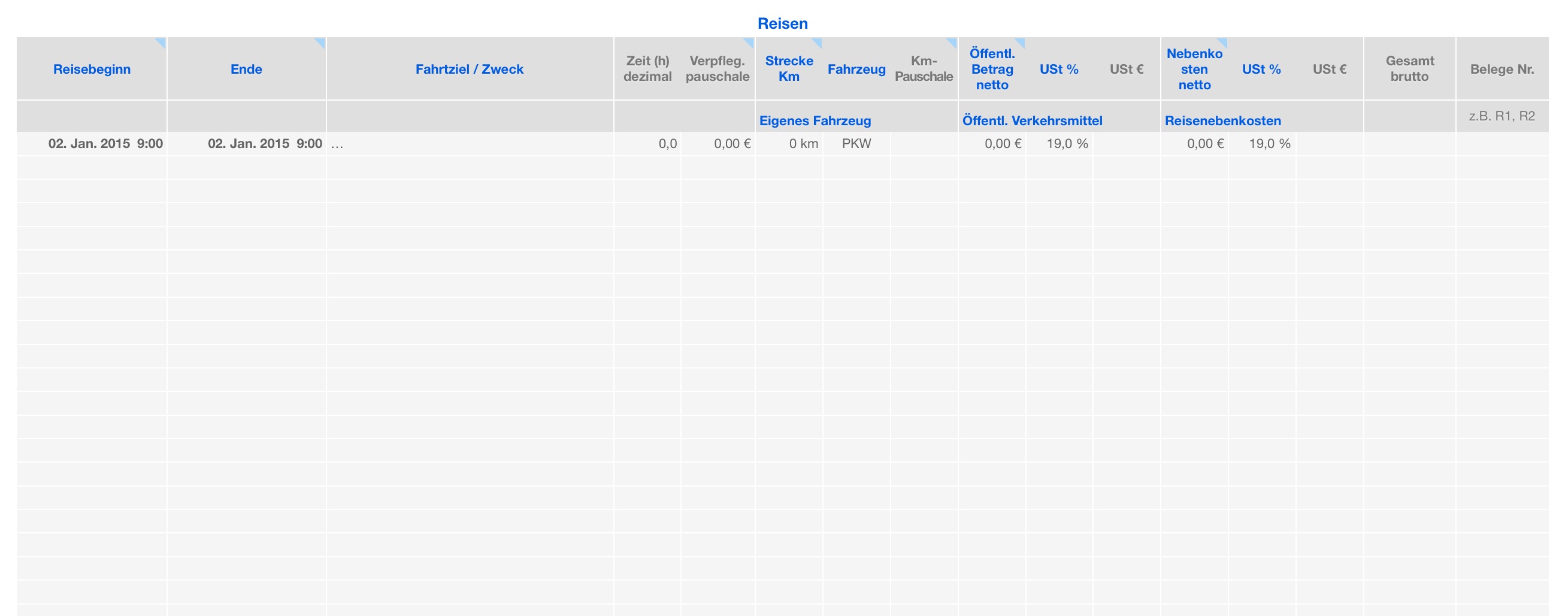
Task: Select the 0 km distance cell
Action: click(x=789, y=144)
